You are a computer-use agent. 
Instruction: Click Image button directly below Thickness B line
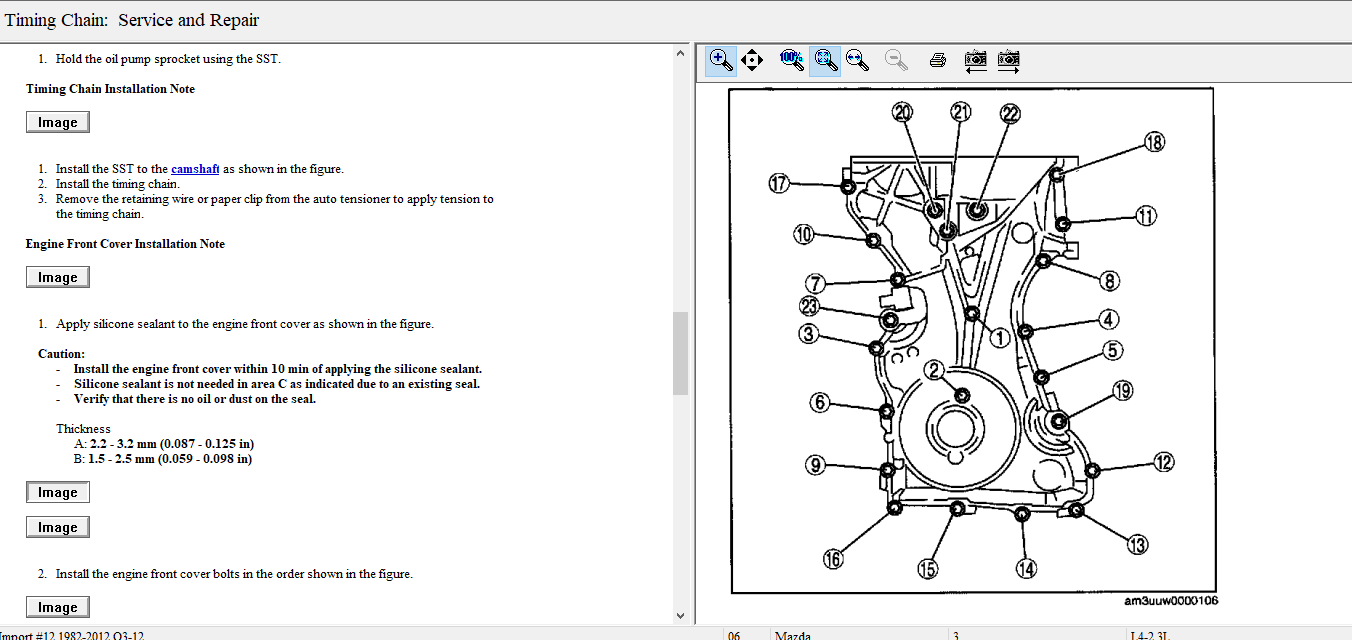click(57, 492)
